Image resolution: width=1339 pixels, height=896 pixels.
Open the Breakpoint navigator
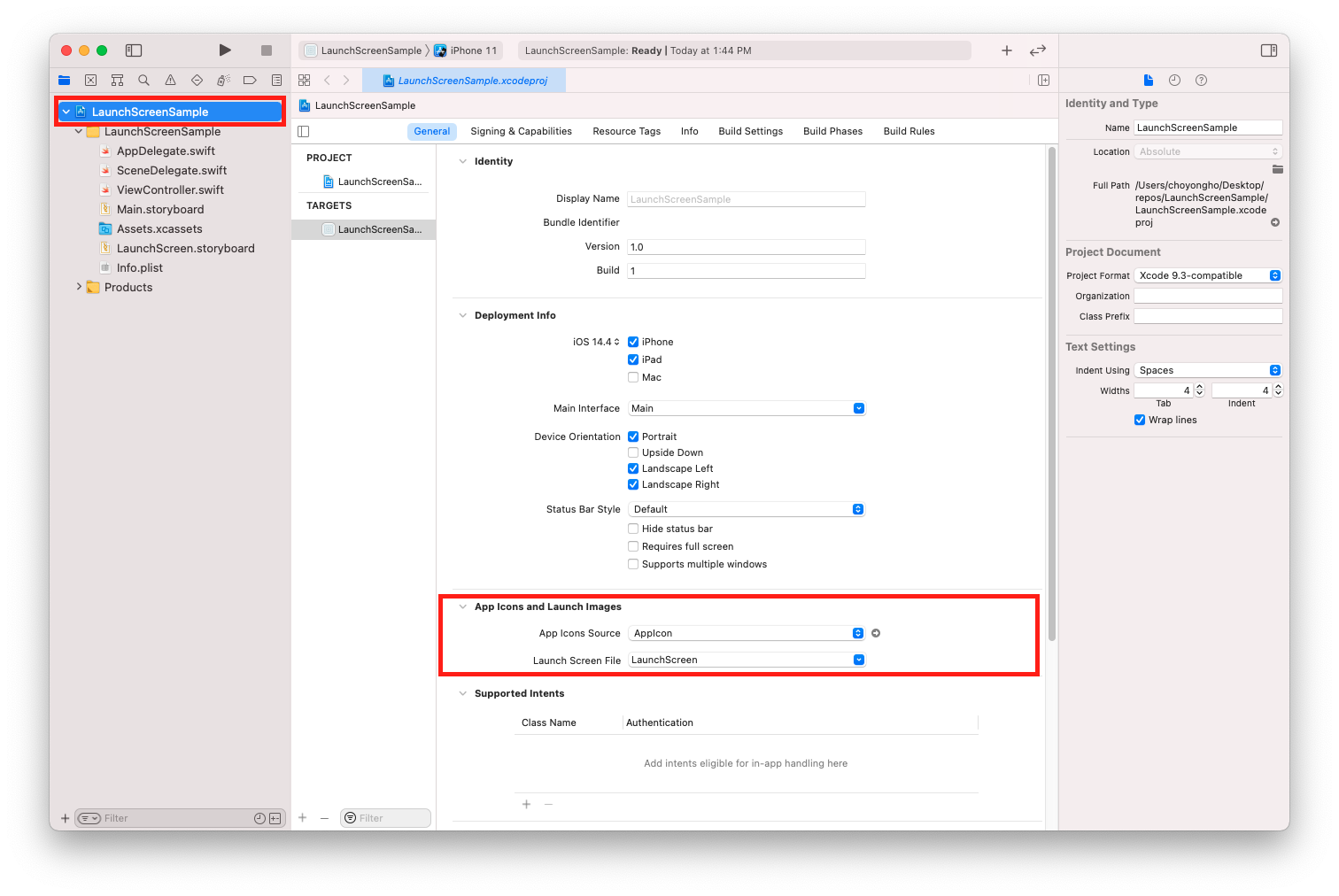point(250,80)
